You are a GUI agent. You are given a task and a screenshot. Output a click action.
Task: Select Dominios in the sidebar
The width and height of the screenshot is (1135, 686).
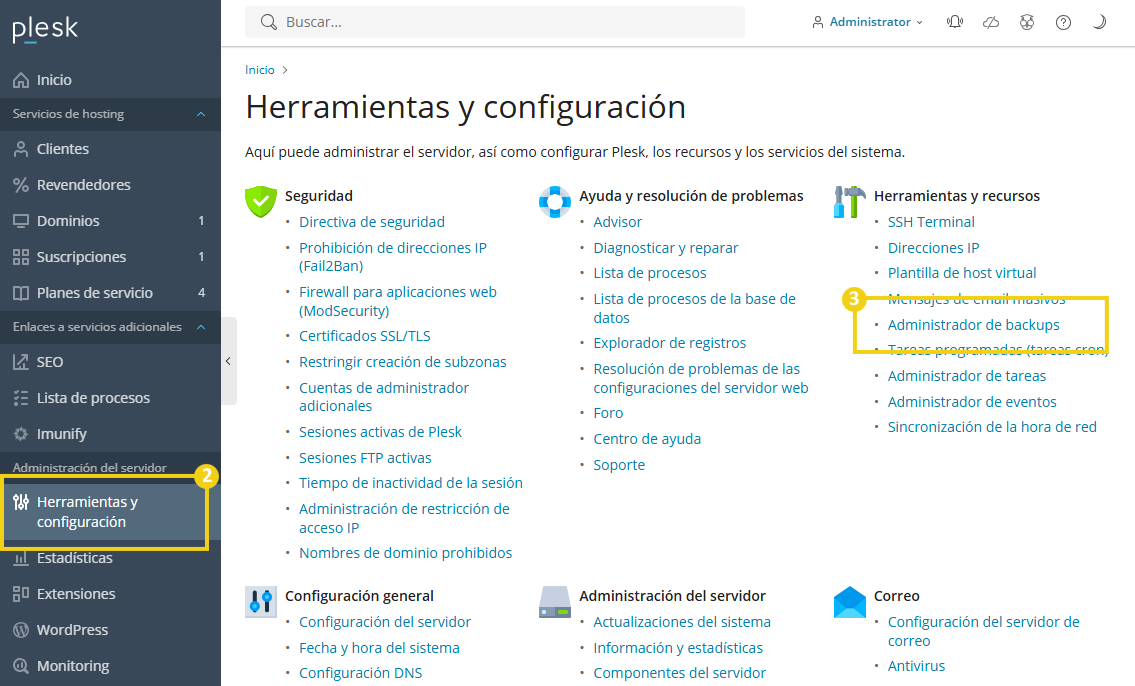[x=66, y=220]
